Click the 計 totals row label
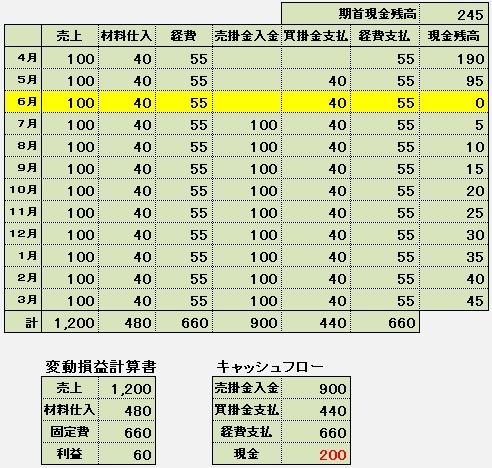Viewport: 492px width, 468px height. tap(23, 322)
